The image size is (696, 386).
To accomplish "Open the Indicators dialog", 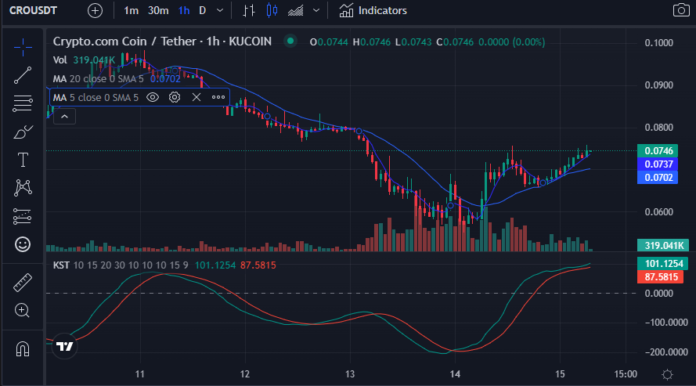I will tap(373, 11).
